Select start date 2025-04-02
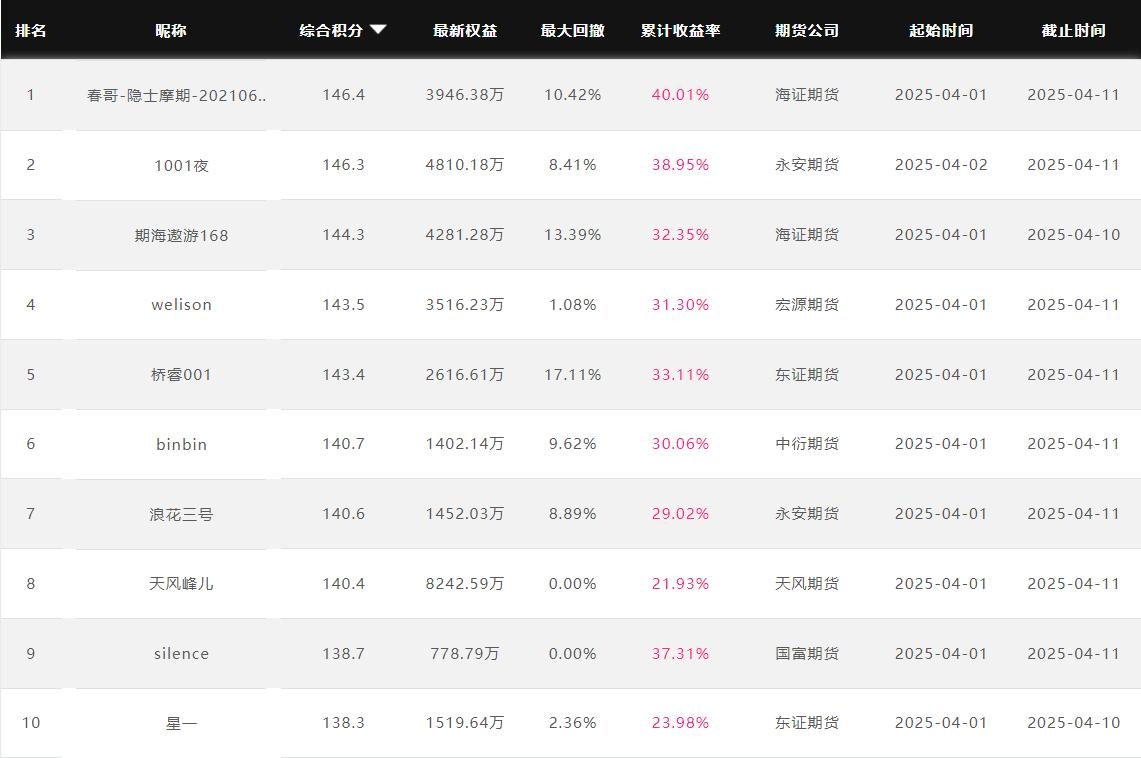The width and height of the screenshot is (1141, 758). click(x=941, y=164)
